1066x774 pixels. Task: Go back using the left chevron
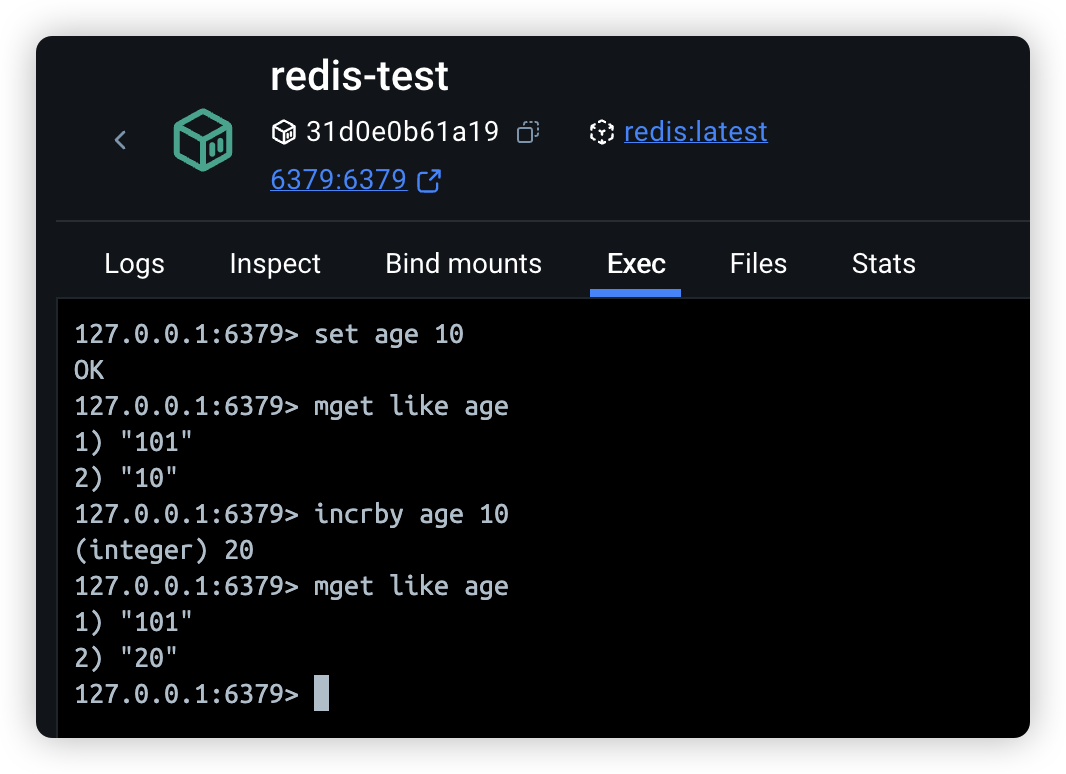120,140
